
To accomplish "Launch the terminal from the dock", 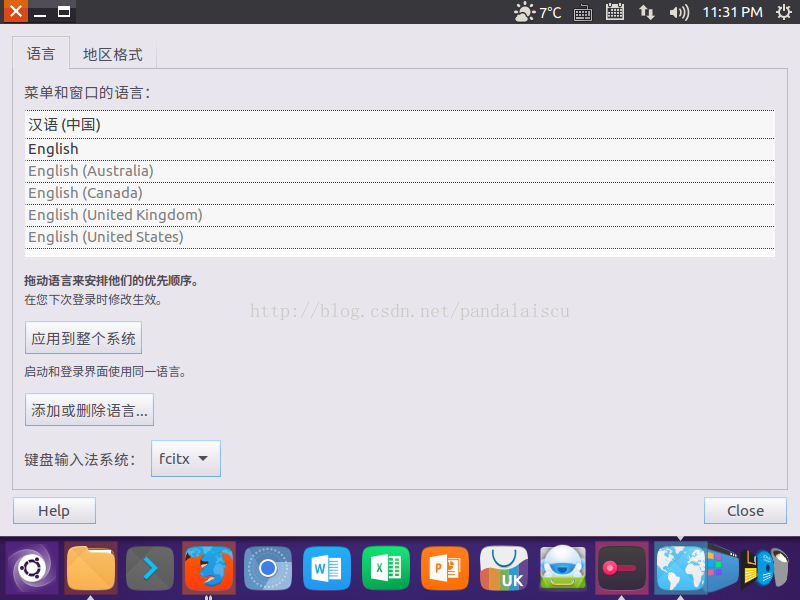I will 149,567.
